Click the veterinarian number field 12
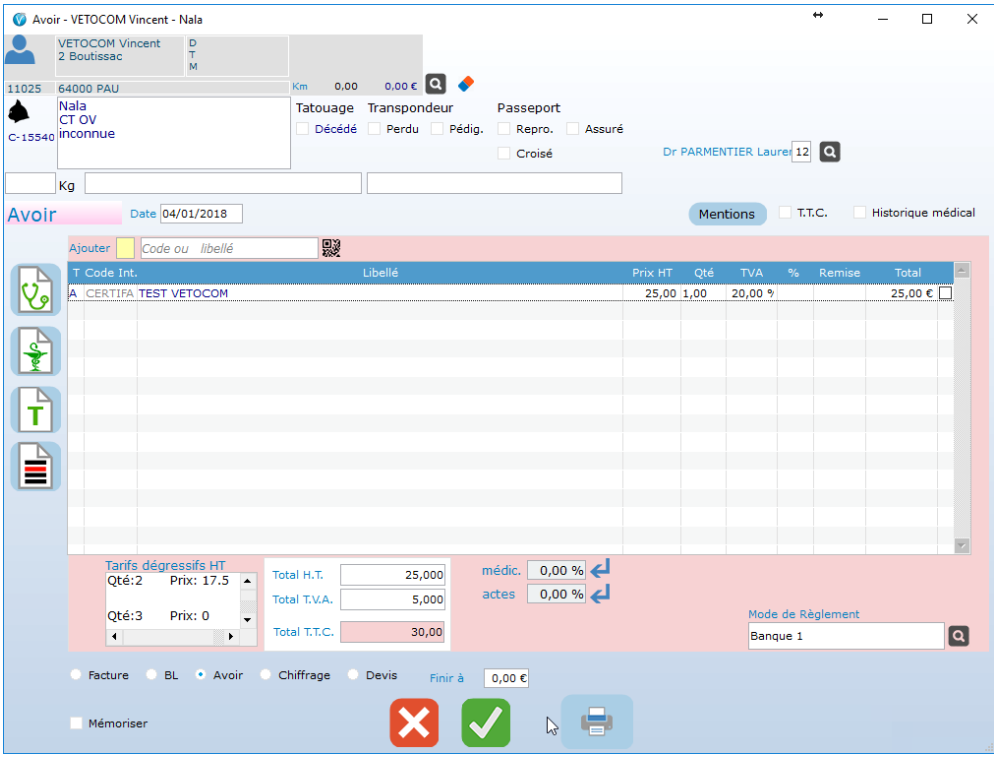Screen dimensions: 994x759 tap(801, 152)
